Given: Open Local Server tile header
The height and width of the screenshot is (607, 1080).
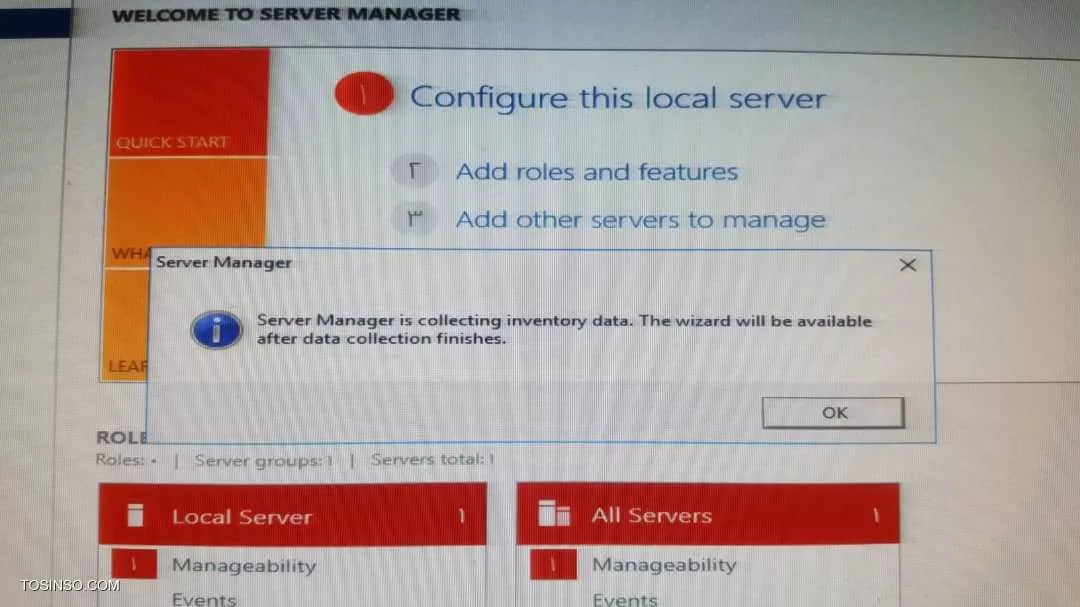Looking at the screenshot, I should [x=293, y=515].
